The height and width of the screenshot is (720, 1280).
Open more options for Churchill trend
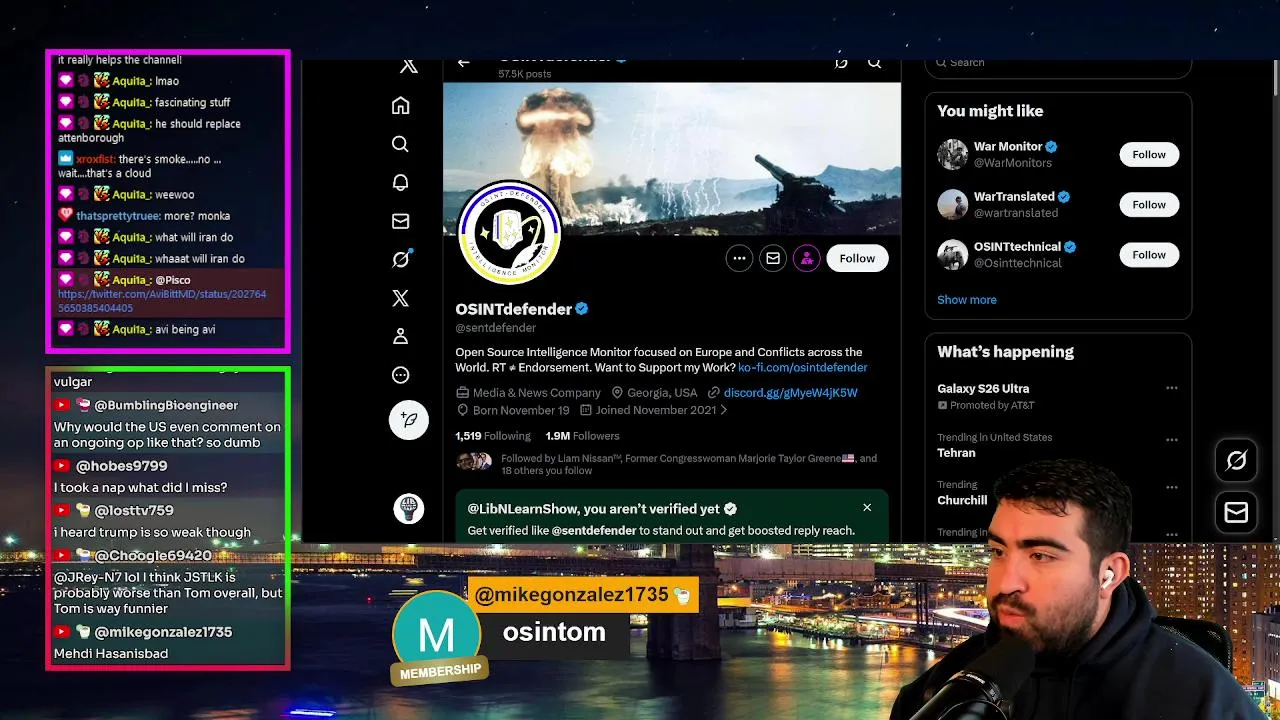click(x=1171, y=488)
